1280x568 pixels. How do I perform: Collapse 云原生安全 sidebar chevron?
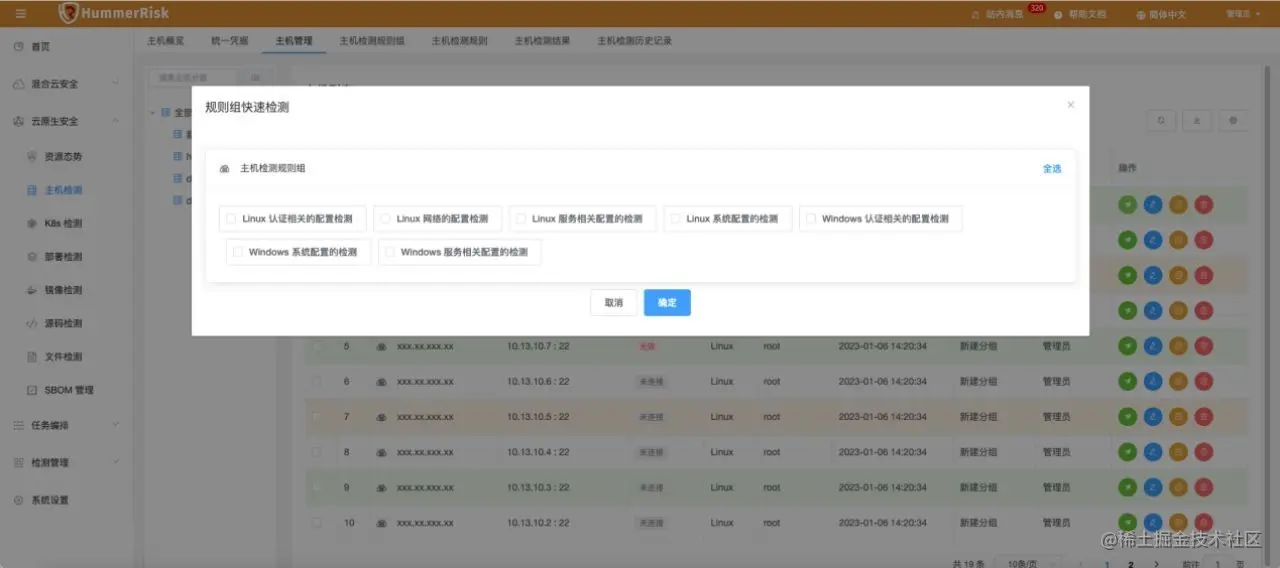(x=115, y=121)
